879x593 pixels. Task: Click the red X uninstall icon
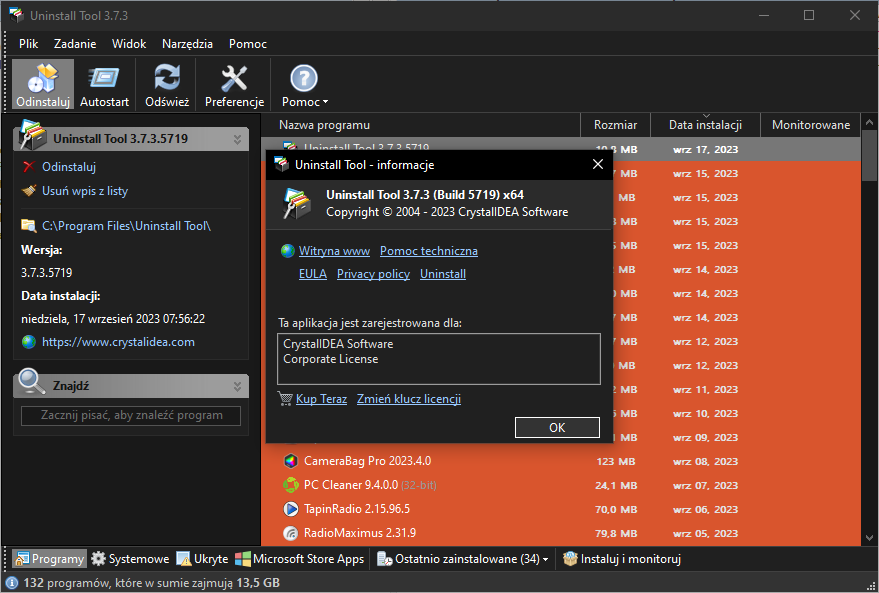pyautogui.click(x=29, y=167)
